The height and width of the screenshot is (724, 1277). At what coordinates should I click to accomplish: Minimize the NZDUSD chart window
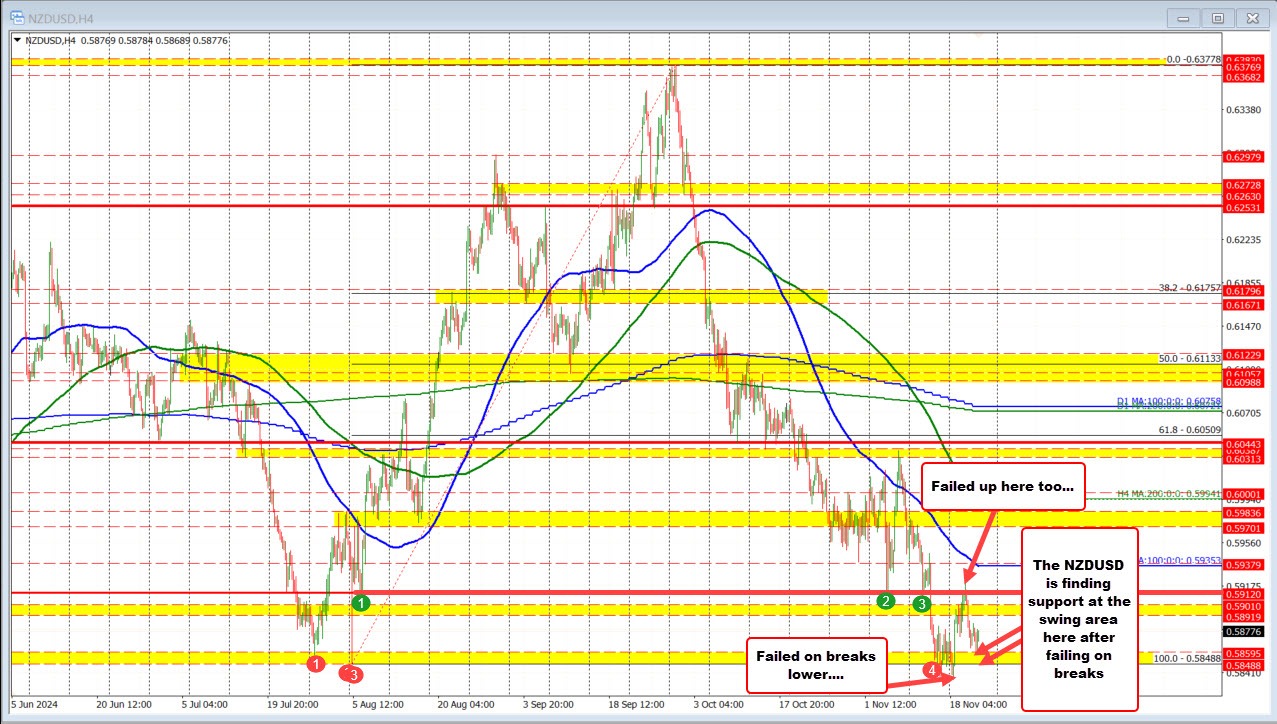(1182, 17)
